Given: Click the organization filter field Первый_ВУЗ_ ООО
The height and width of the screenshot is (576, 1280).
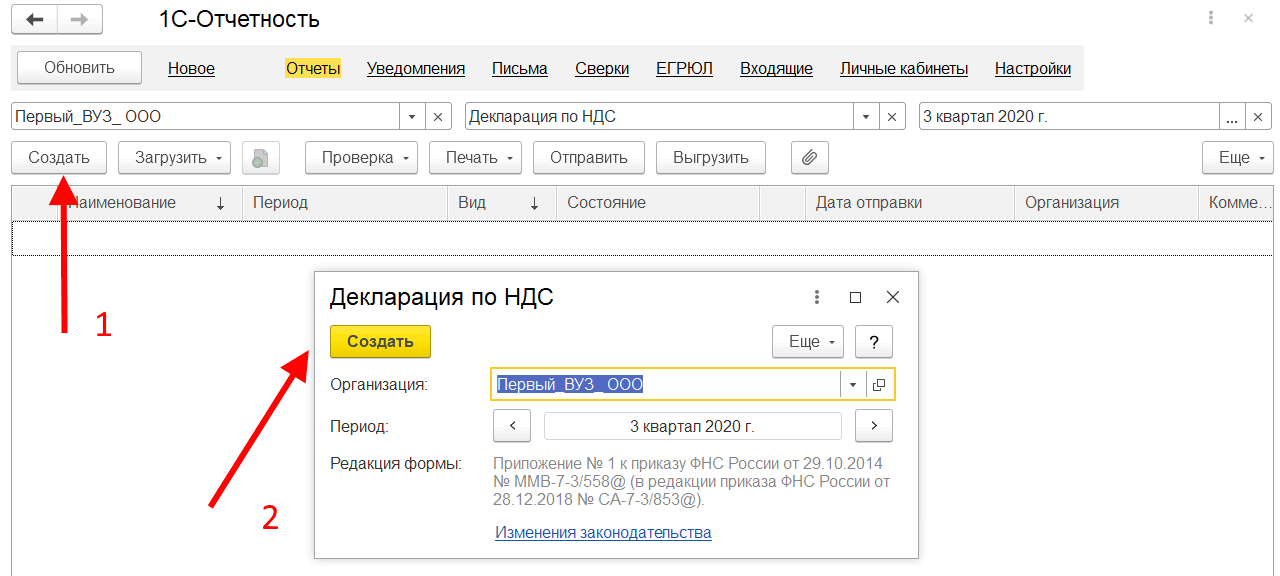Looking at the screenshot, I should click(206, 116).
